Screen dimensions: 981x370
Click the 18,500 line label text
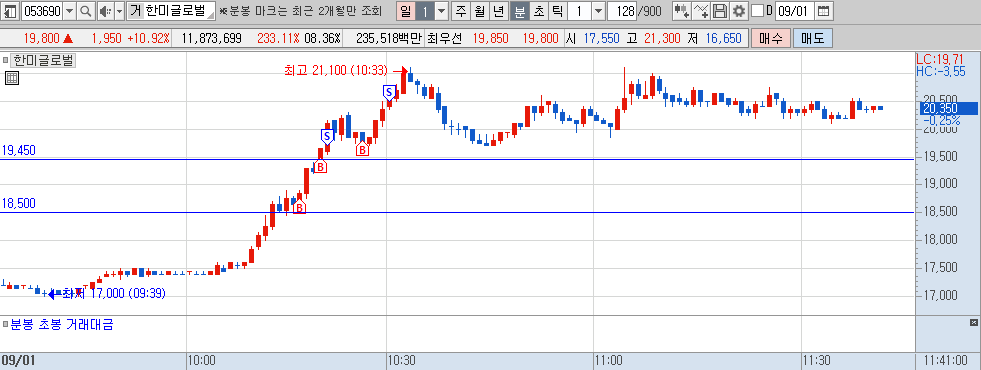(x=19, y=203)
